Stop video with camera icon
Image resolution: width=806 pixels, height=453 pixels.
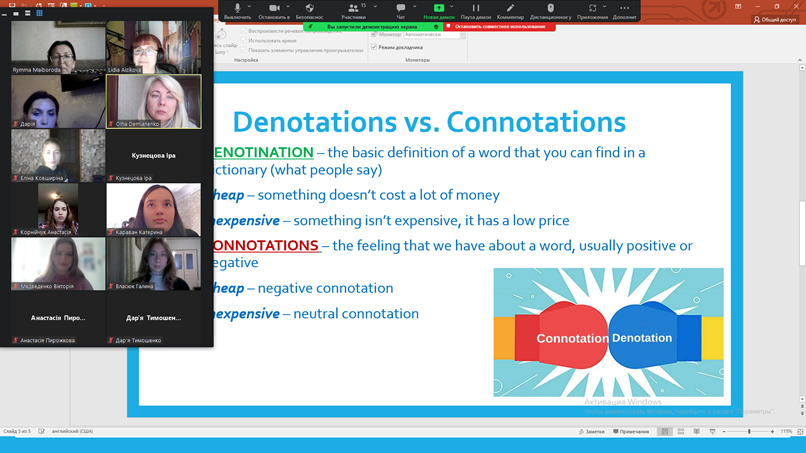coord(273,9)
